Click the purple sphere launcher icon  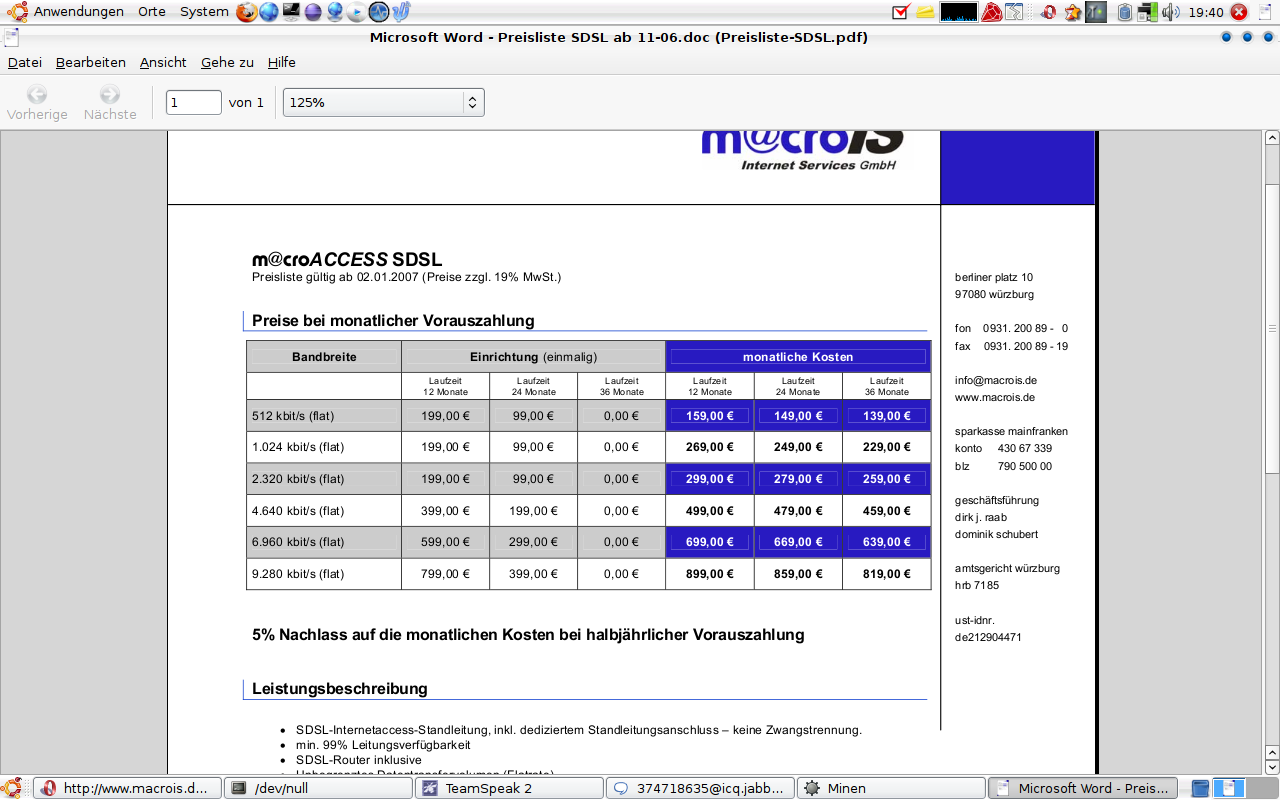click(x=313, y=12)
